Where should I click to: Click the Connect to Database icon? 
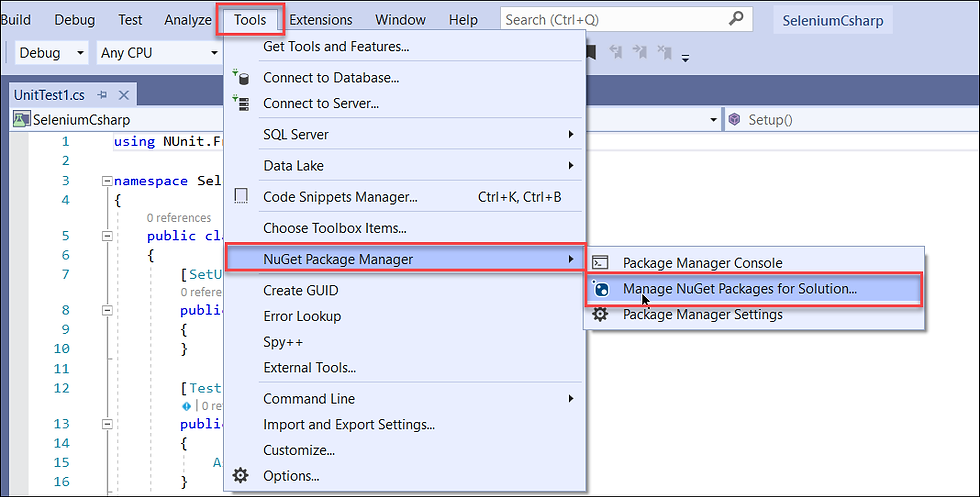tap(241, 78)
